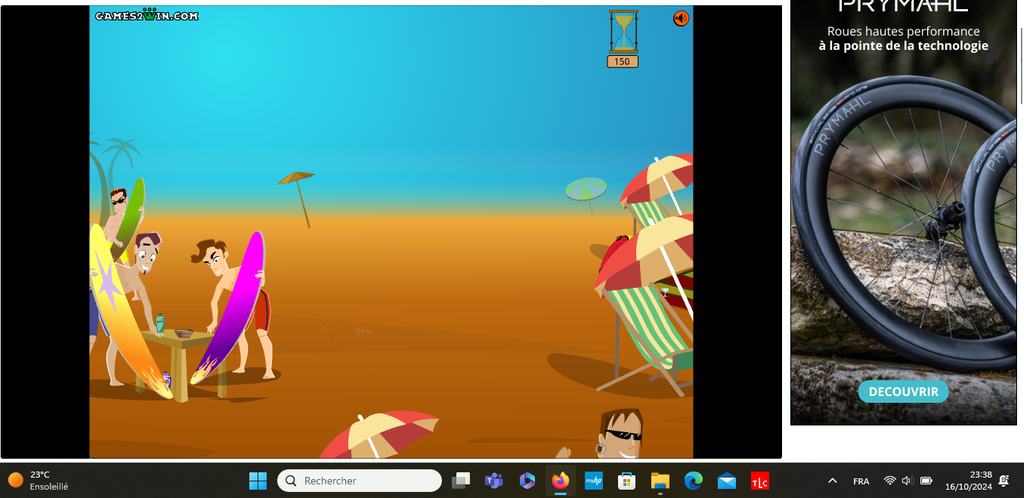Open the weather widget showing 23°C
The width and height of the screenshot is (1024, 498).
tap(39, 480)
